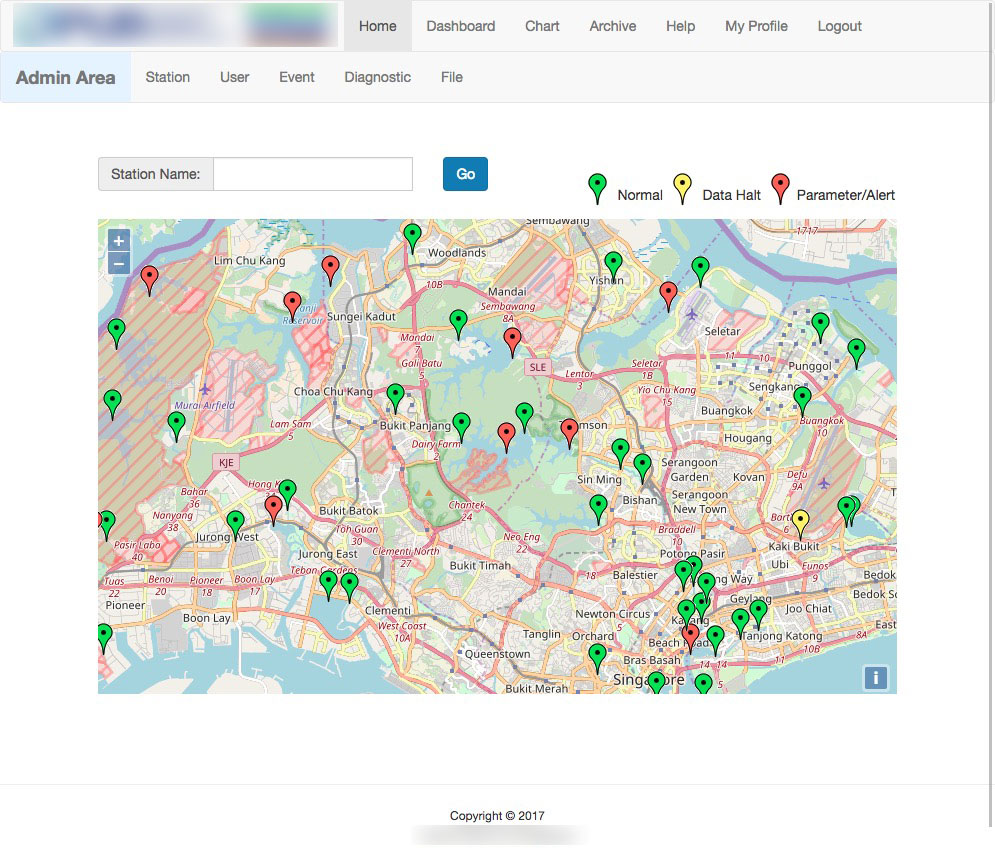Click the zoom out button on the map
This screenshot has width=995, height=848.
[118, 262]
